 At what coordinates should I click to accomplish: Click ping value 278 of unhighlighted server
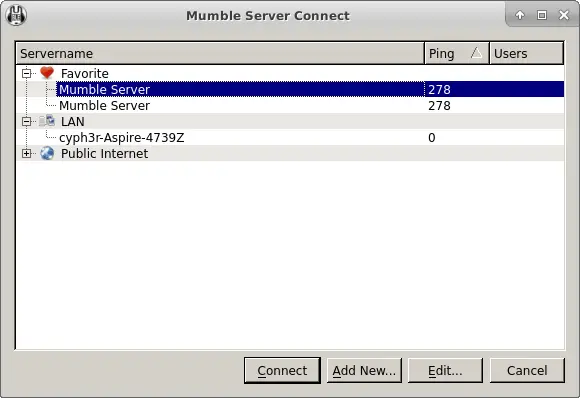tap(439, 106)
